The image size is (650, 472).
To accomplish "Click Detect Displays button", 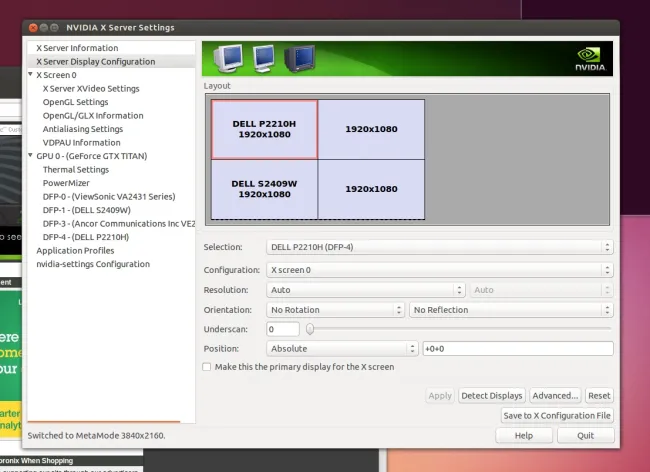I will coord(492,396).
